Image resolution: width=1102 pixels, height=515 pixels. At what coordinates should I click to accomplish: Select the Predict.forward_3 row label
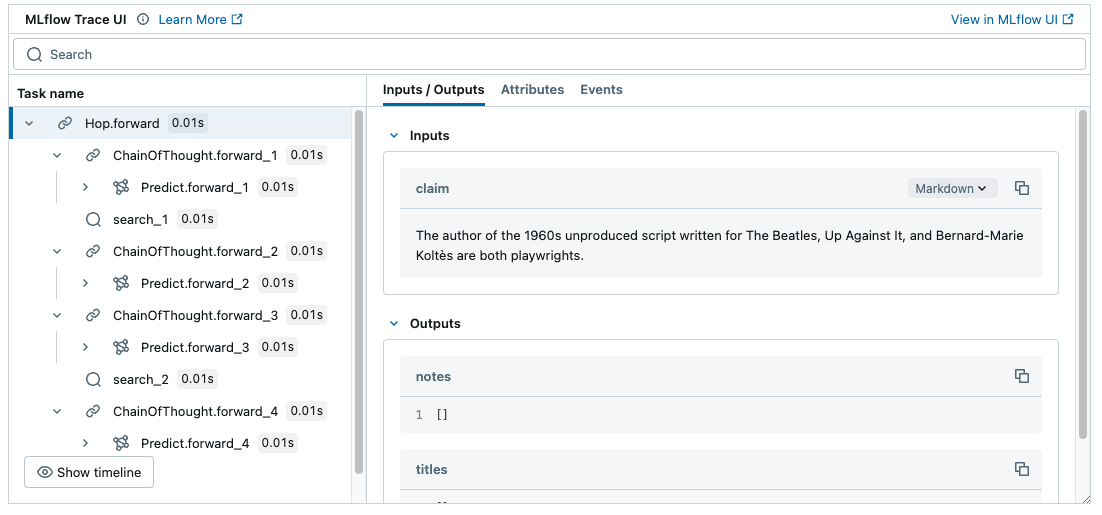[195, 347]
